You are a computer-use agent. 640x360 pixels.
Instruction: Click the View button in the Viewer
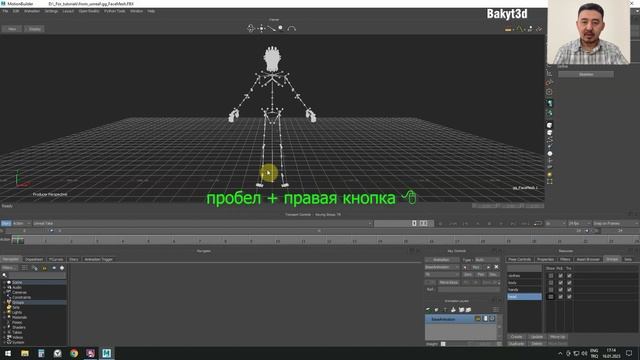(x=12, y=29)
